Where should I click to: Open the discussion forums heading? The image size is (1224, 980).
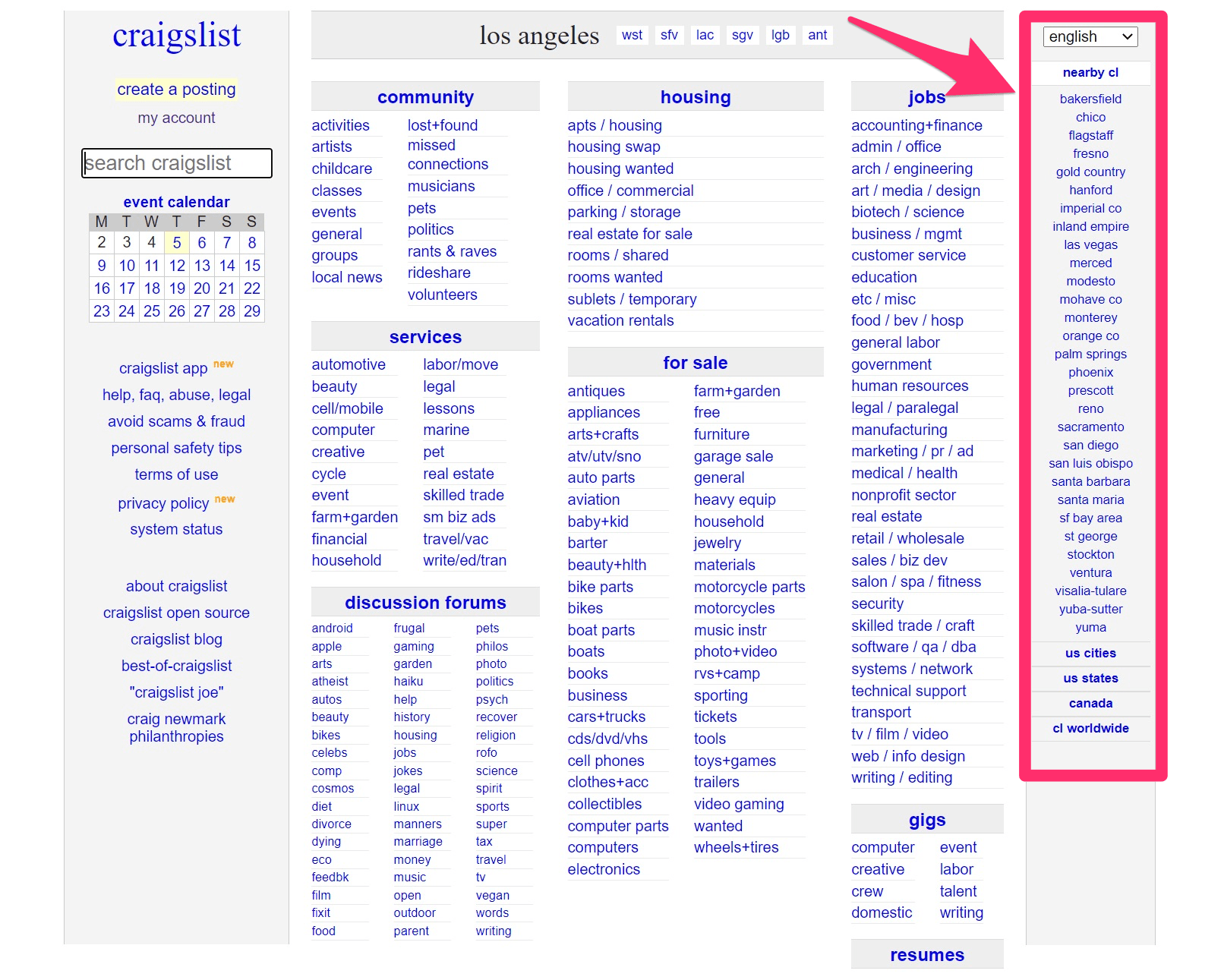(425, 603)
